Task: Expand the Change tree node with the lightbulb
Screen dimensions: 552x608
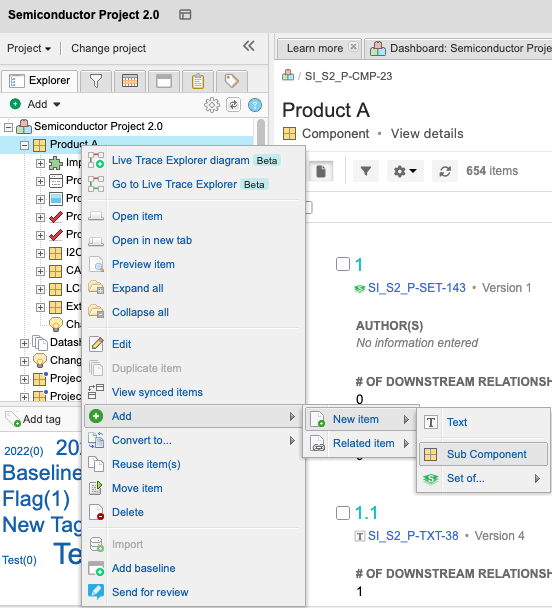Action: [24, 361]
